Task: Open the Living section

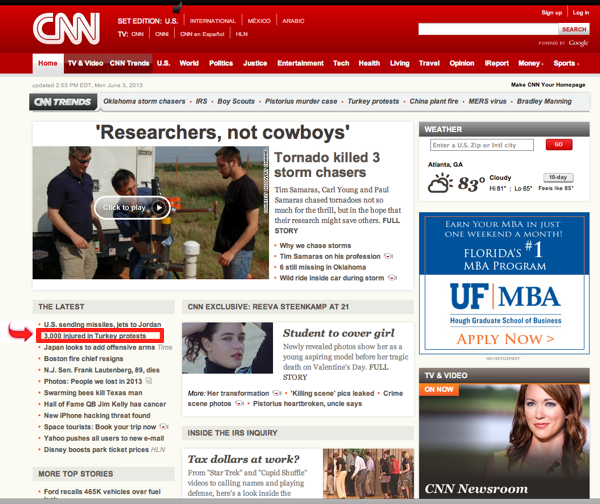Action: click(x=399, y=63)
